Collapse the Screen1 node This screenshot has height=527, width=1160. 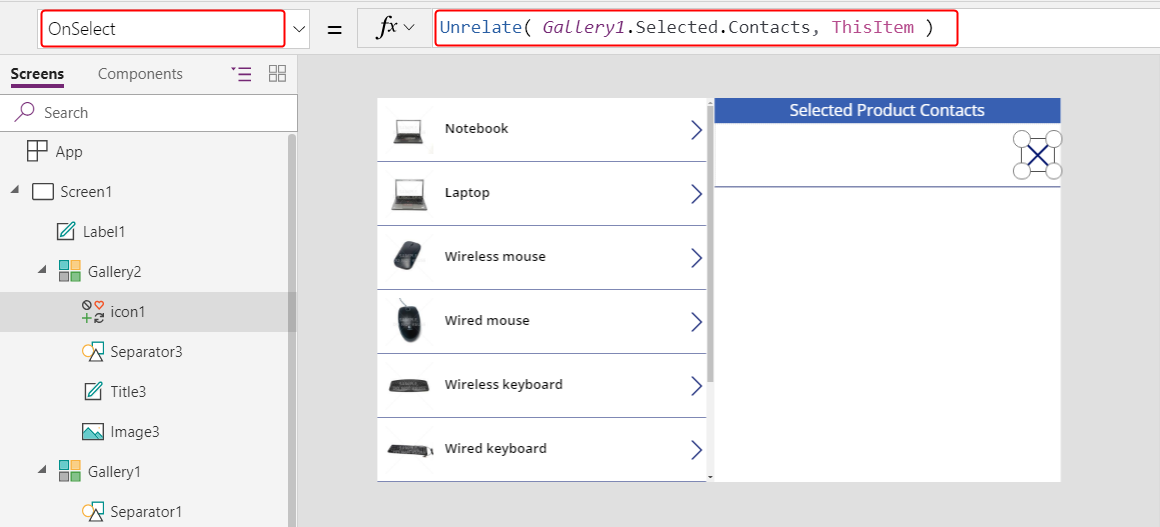[15, 192]
